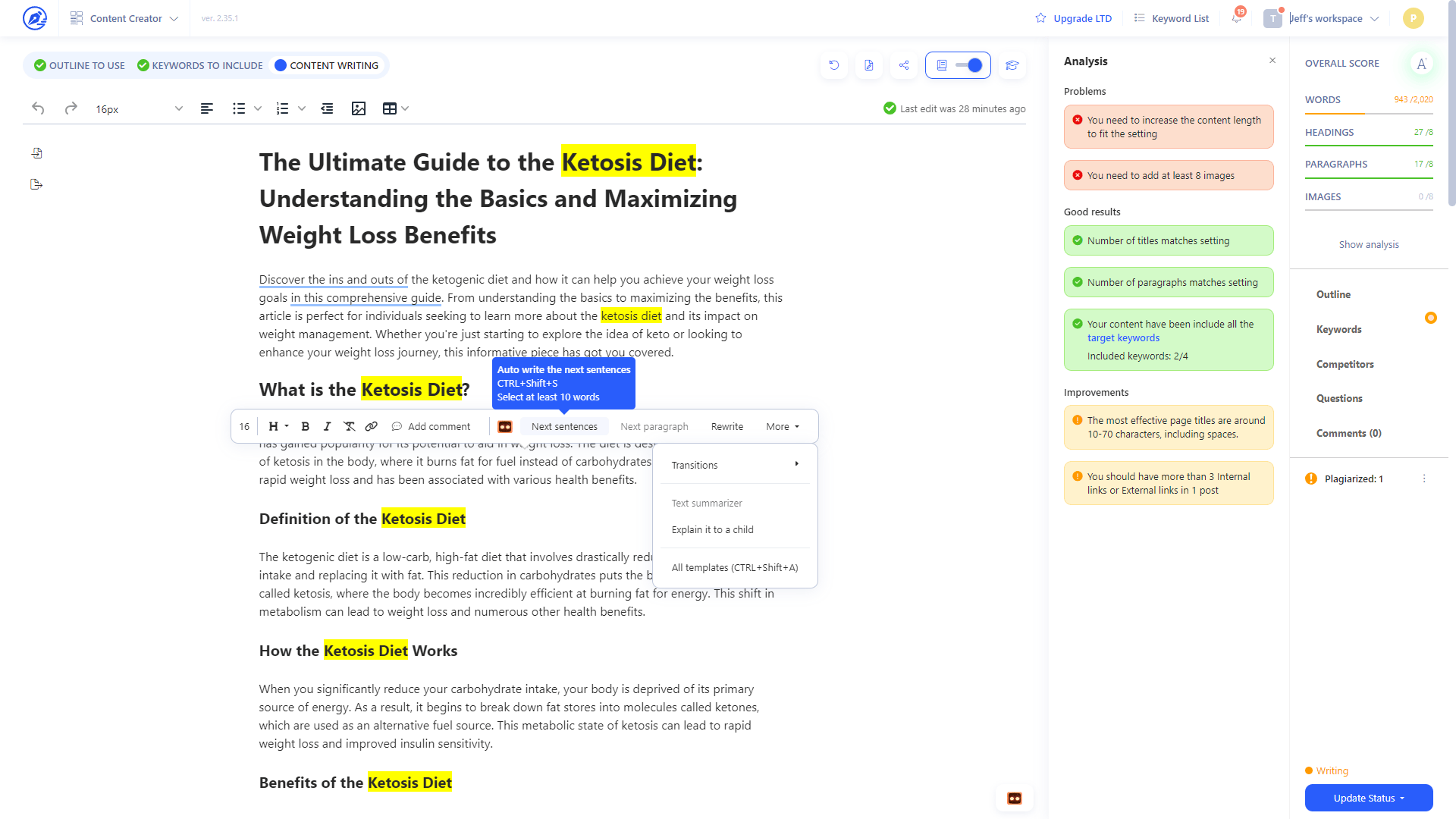Image resolution: width=1456 pixels, height=819 pixels.
Task: Toggle the reading mode switch on
Action: coord(973,65)
